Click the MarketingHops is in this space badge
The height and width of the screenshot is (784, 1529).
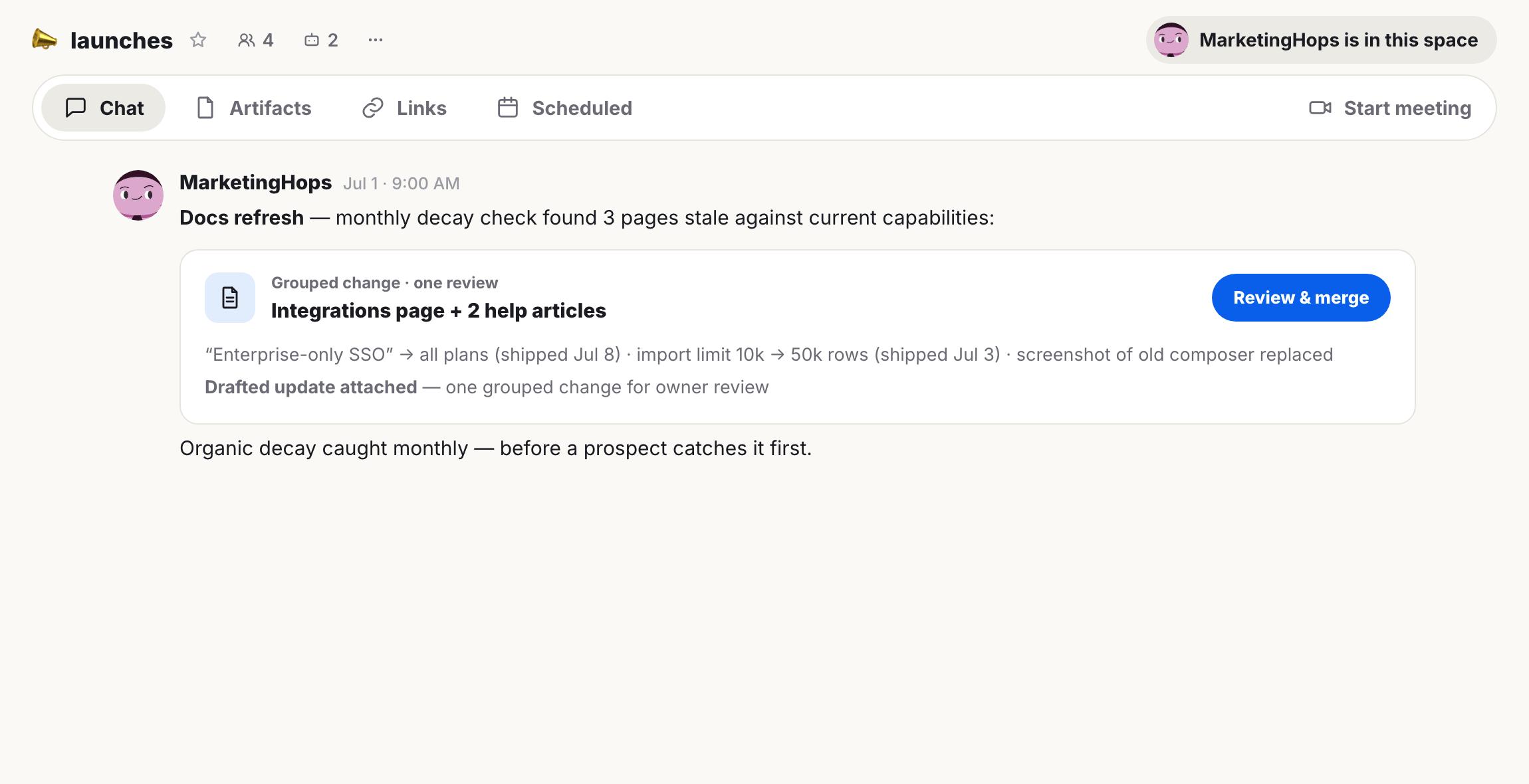pyautogui.click(x=1321, y=40)
